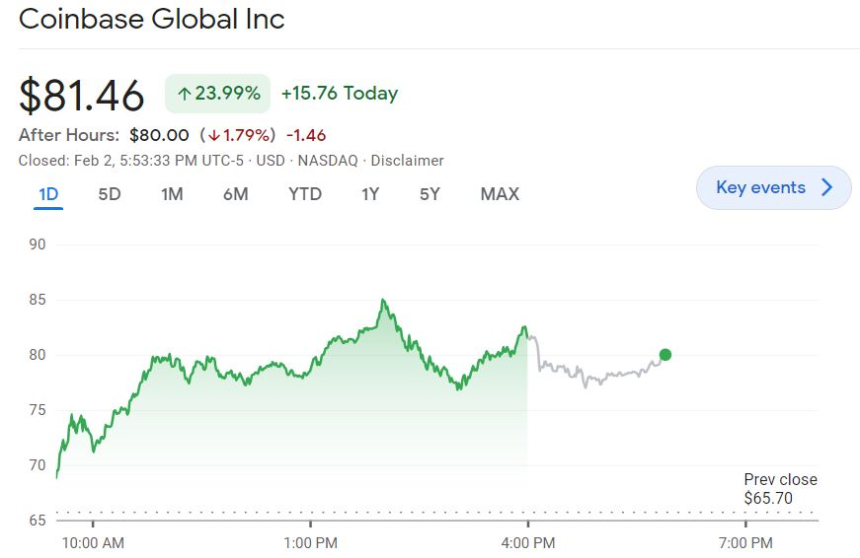The height and width of the screenshot is (558, 860).
Task: Show the 1Y chart range
Action: (370, 194)
